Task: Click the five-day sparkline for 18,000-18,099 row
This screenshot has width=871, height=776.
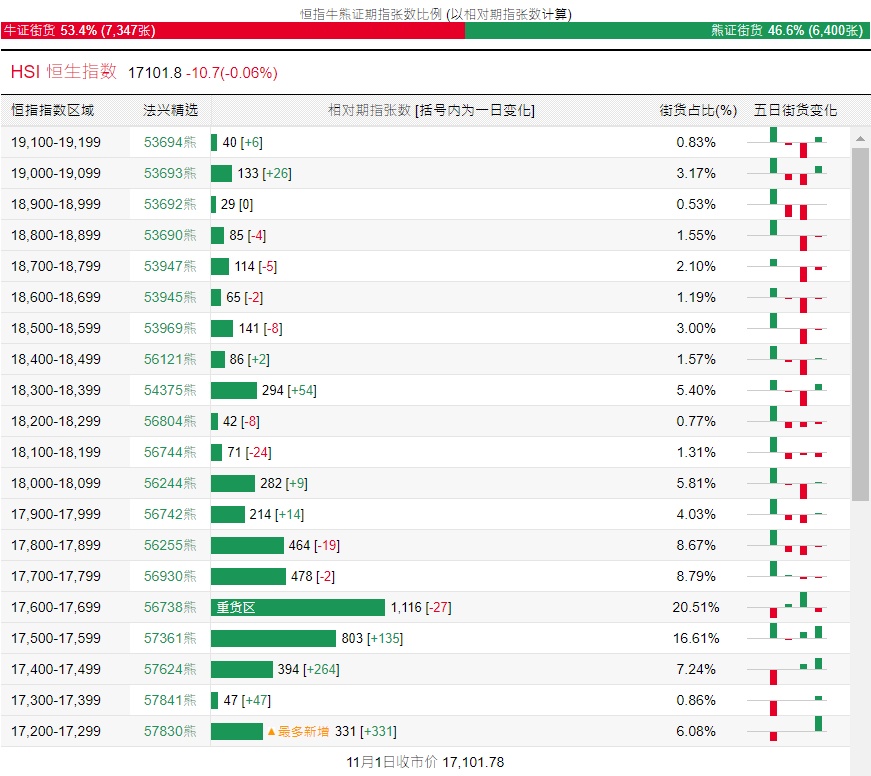Action: (787, 483)
